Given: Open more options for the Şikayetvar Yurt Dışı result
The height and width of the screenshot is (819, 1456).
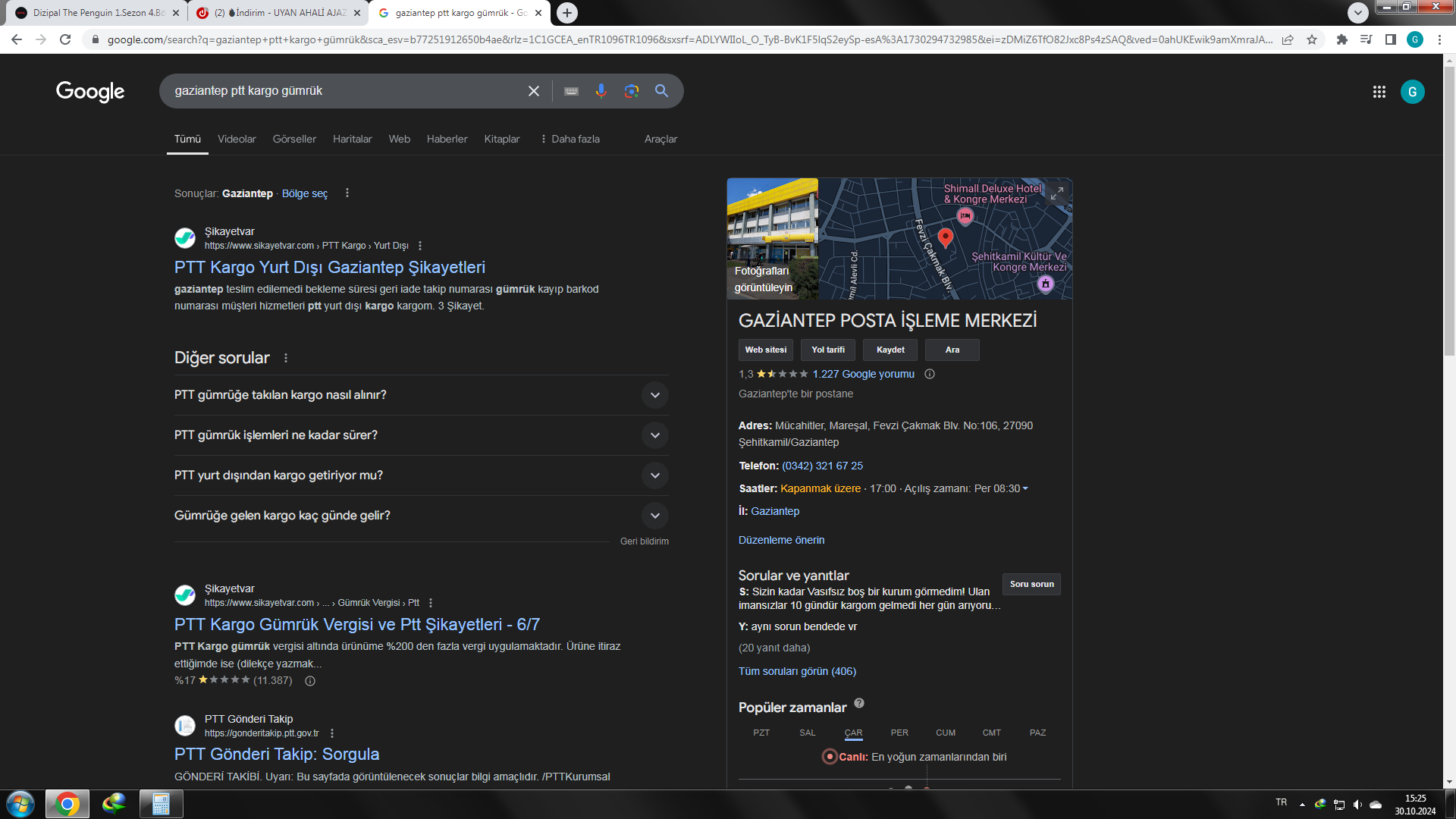Looking at the screenshot, I should coord(420,246).
